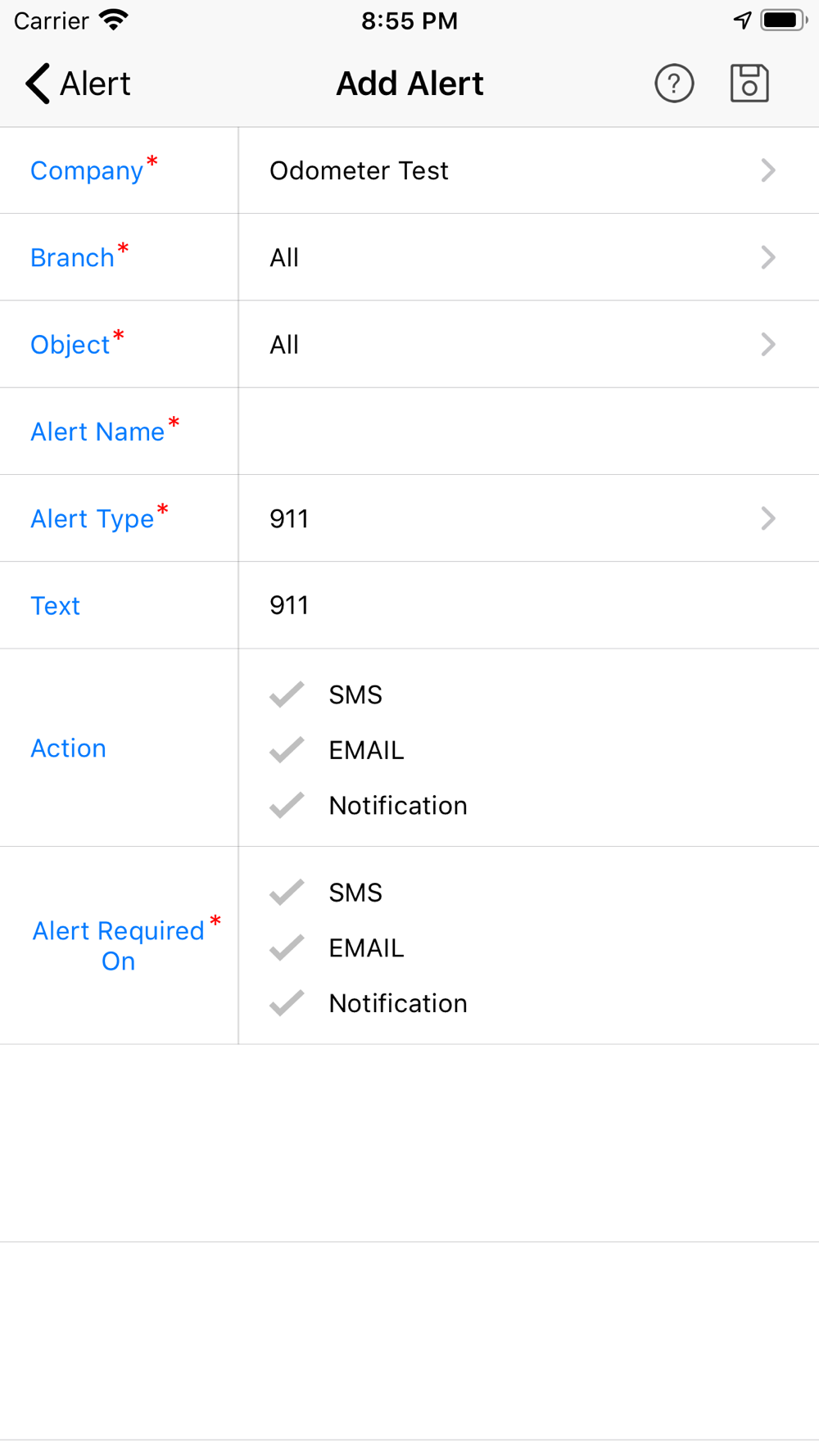The height and width of the screenshot is (1456, 819).
Task: Tap the Alert back label
Action: pos(95,84)
